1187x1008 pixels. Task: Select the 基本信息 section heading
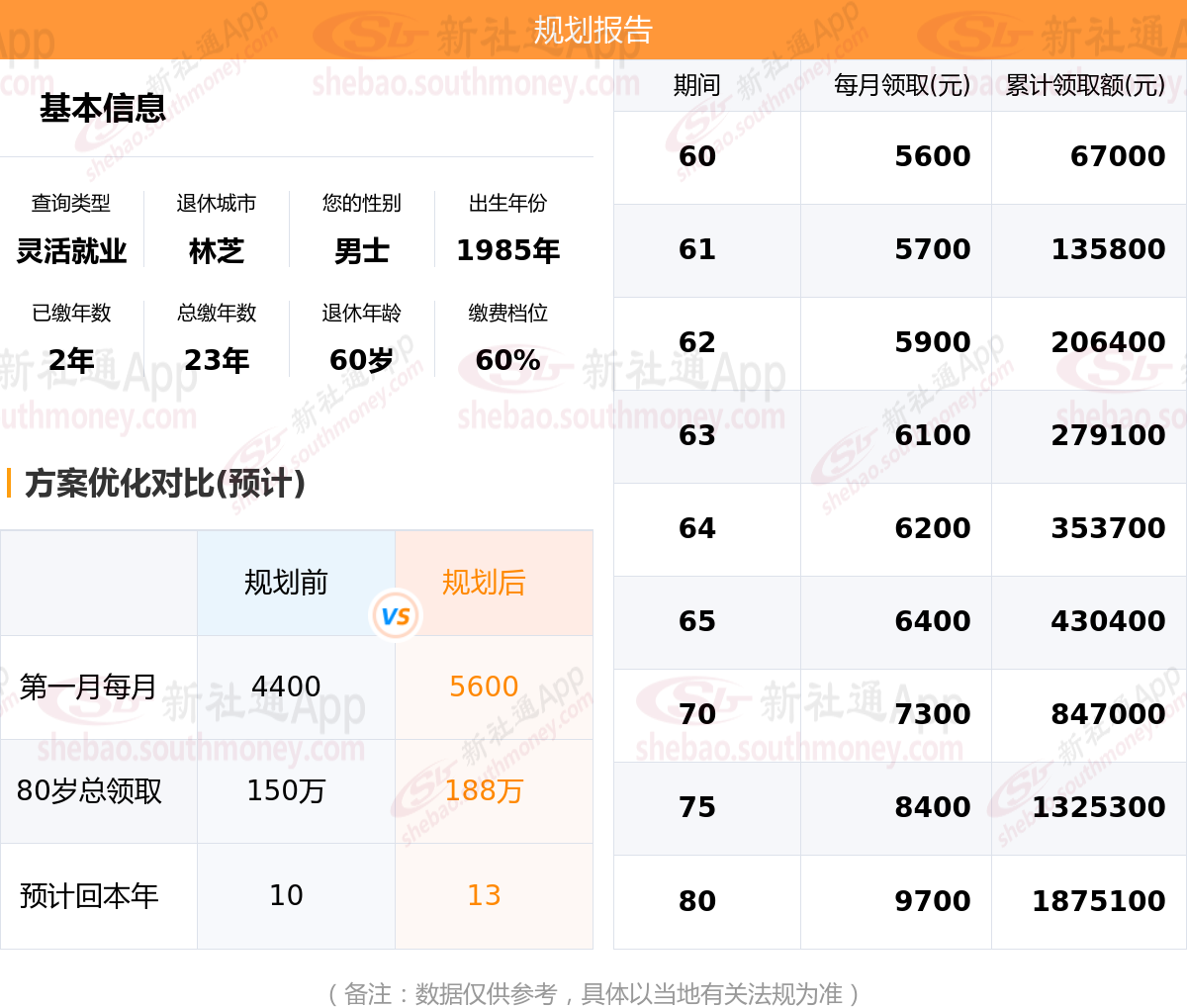(103, 108)
